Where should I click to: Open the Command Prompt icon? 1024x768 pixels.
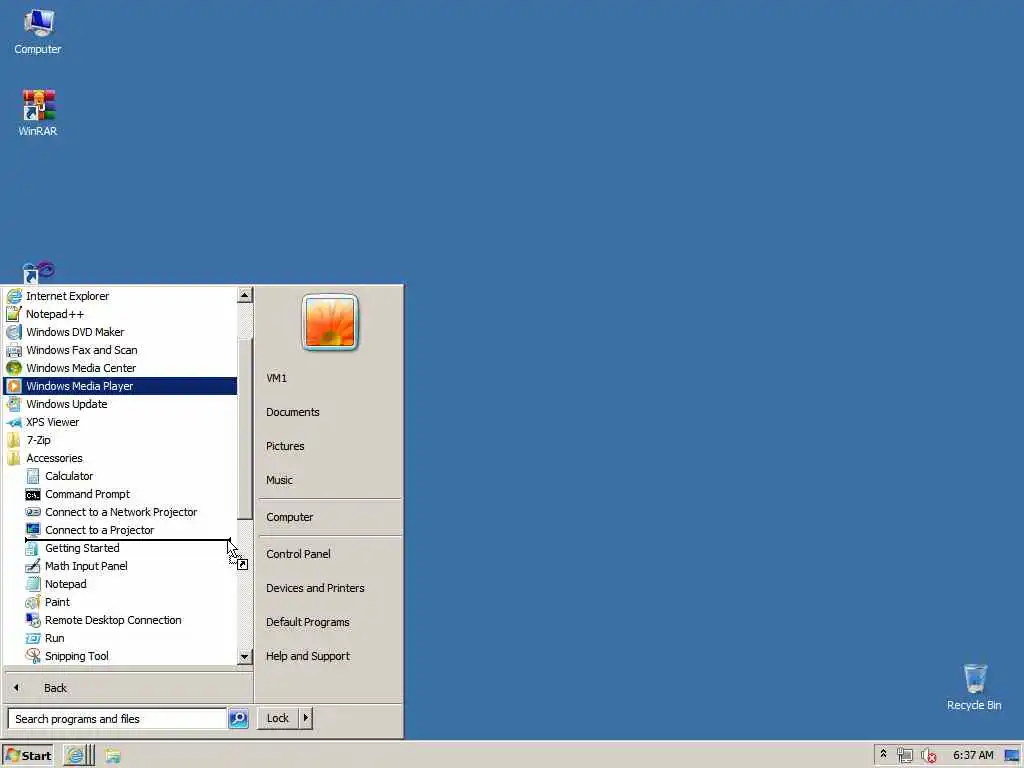[33, 494]
